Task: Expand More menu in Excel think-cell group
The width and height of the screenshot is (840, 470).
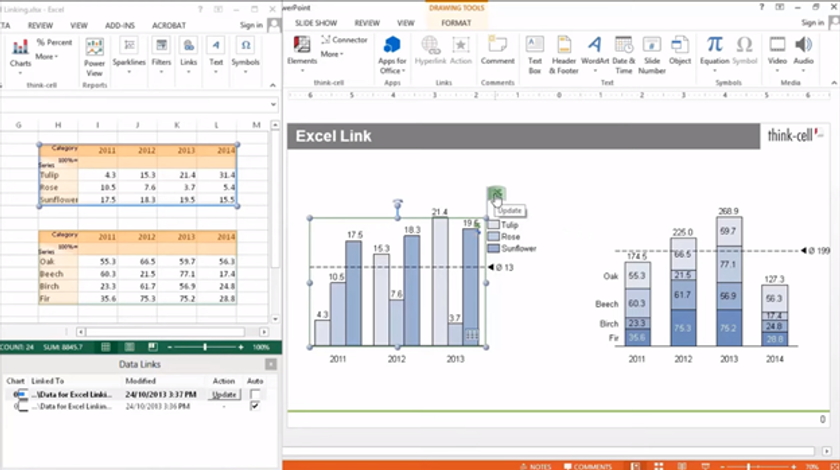Action: [47, 56]
